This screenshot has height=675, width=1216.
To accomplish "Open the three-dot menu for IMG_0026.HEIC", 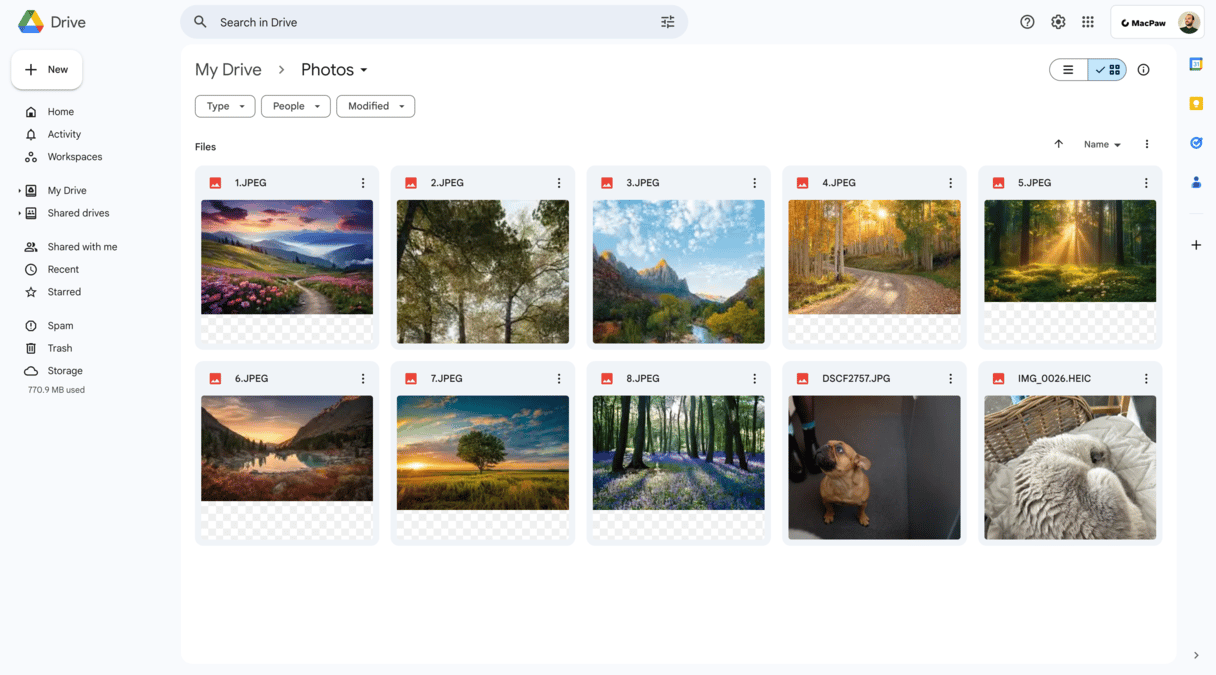I will (1146, 379).
